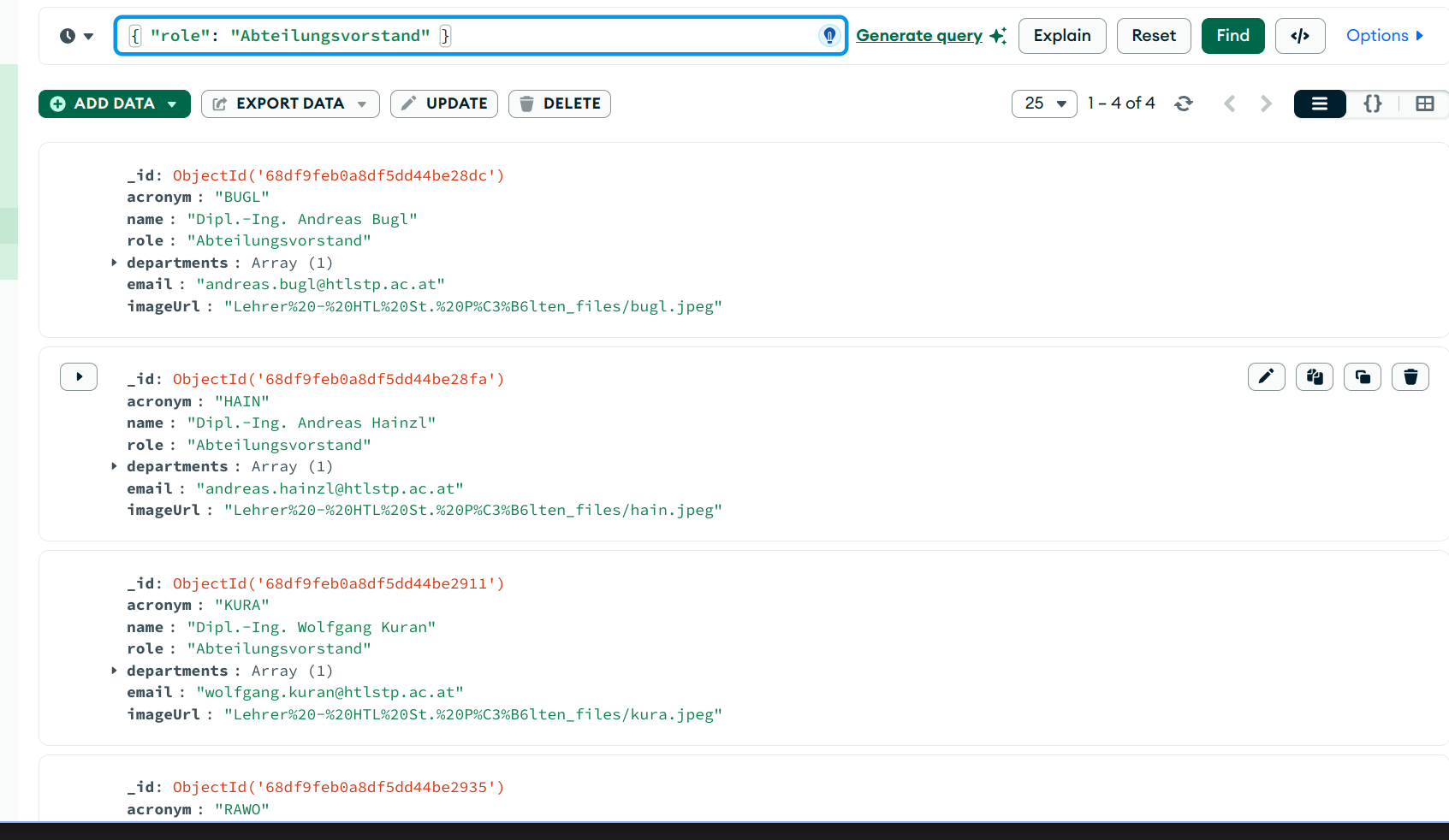Edit the HAIN document with the pencil icon
This screenshot has width=1449, height=840.
coord(1266,376)
